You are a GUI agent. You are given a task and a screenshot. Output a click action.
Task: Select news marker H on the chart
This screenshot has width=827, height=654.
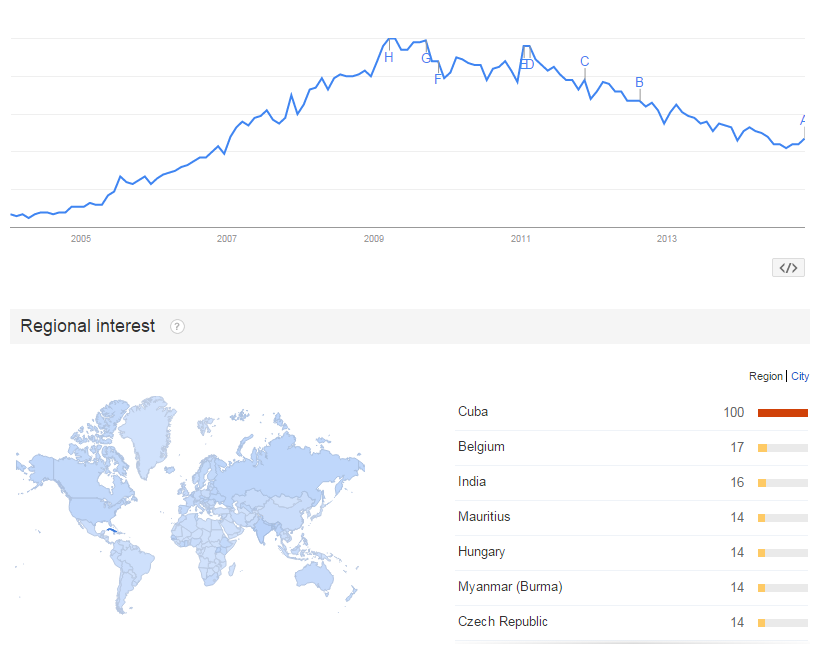[x=389, y=57]
